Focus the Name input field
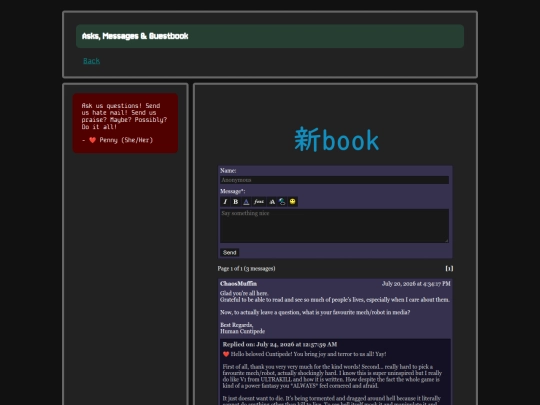The height and width of the screenshot is (405, 540). coord(334,180)
